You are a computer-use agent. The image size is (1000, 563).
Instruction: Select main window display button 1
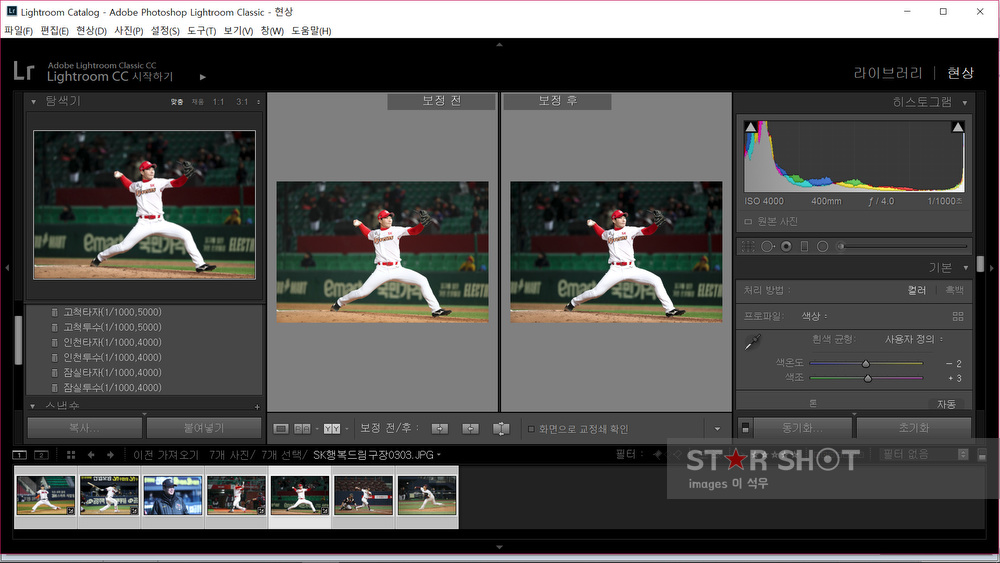coord(20,455)
